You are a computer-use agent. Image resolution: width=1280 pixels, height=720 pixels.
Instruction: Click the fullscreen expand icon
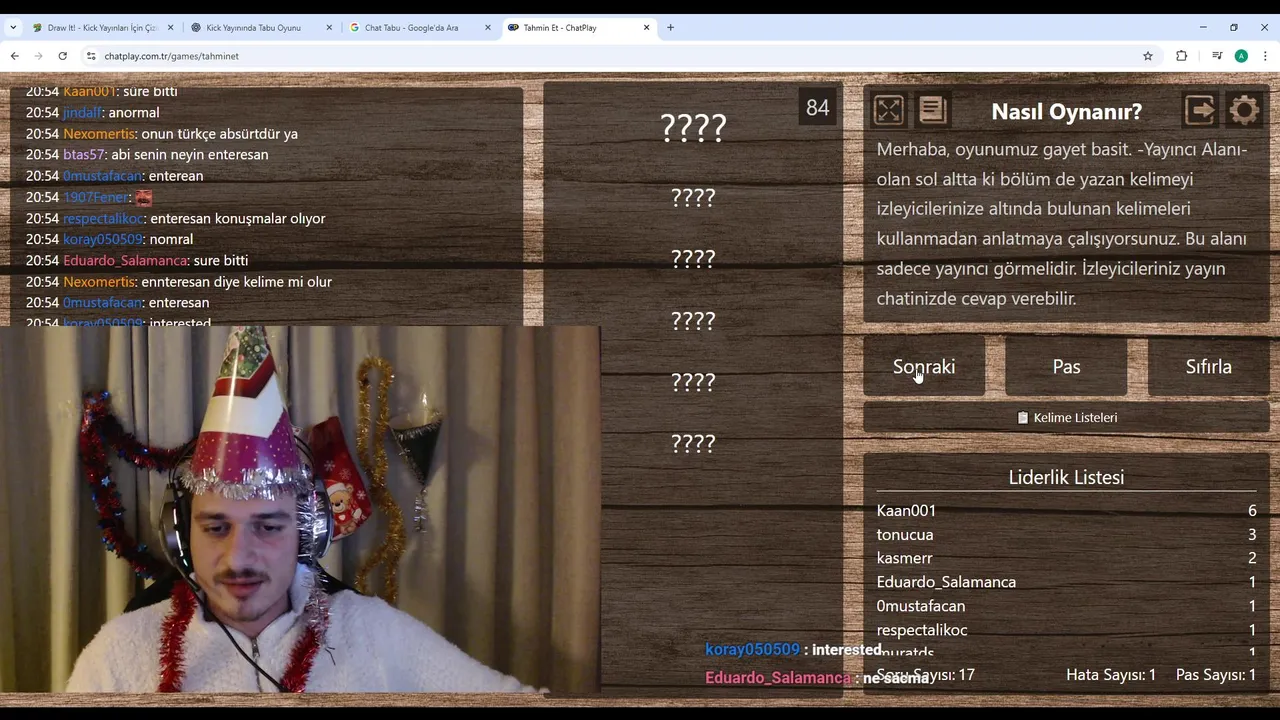[888, 110]
